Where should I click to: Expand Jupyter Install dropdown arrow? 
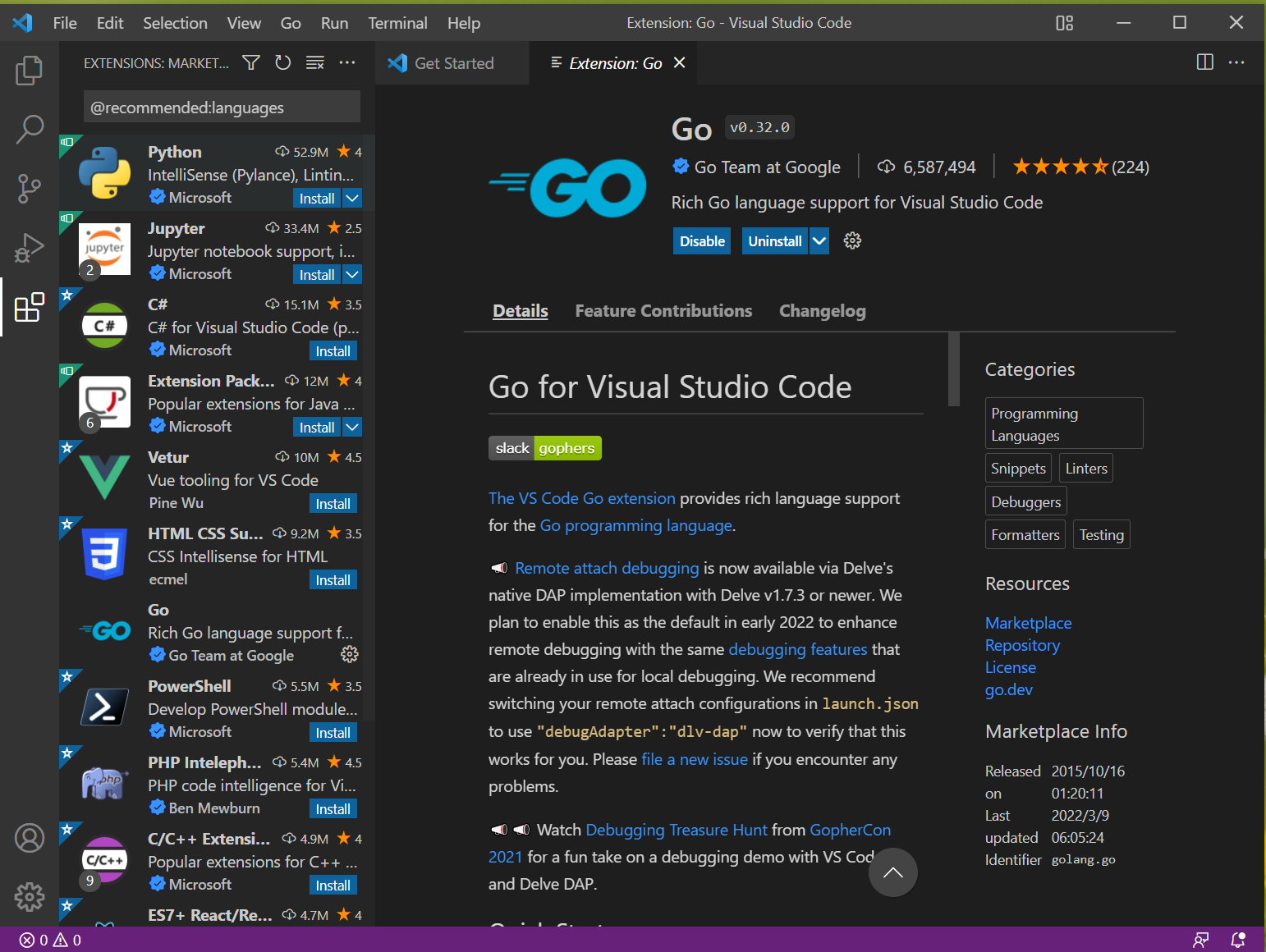352,274
